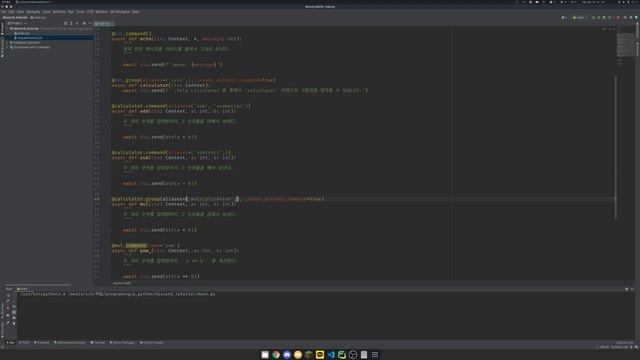640x360 pixels.
Task: Open the main run configuration dropdown
Action: click(x=579, y=18)
